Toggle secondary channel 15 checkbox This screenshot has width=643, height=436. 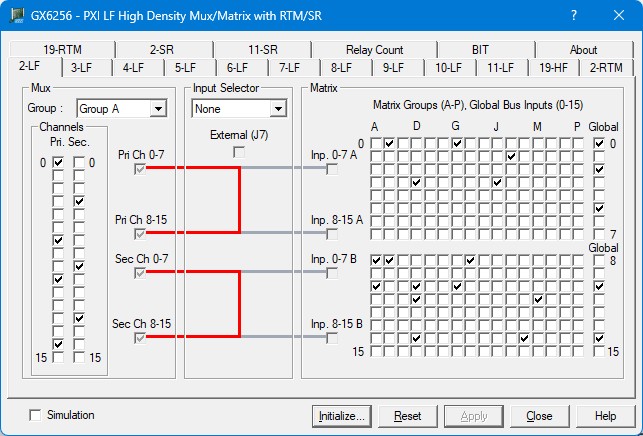click(79, 357)
